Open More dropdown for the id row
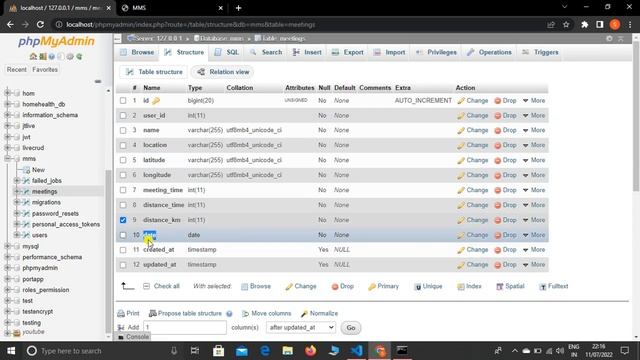Image resolution: width=640 pixels, height=360 pixels. click(x=534, y=100)
